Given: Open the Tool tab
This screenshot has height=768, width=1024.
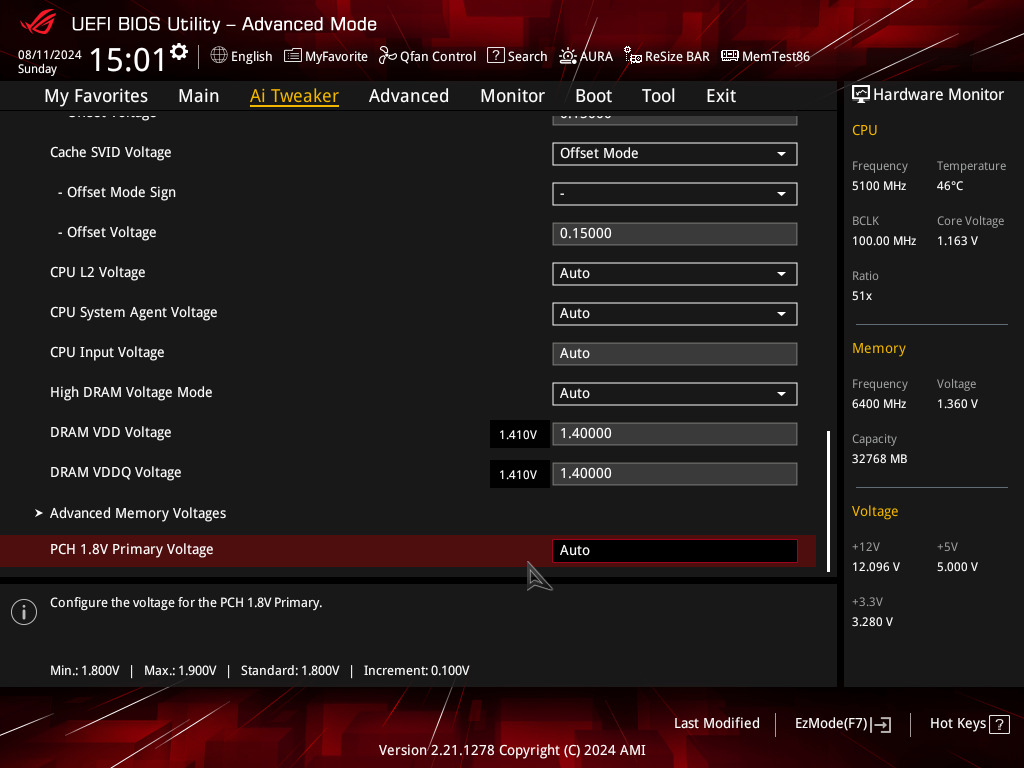Looking at the screenshot, I should pyautogui.click(x=658, y=96).
